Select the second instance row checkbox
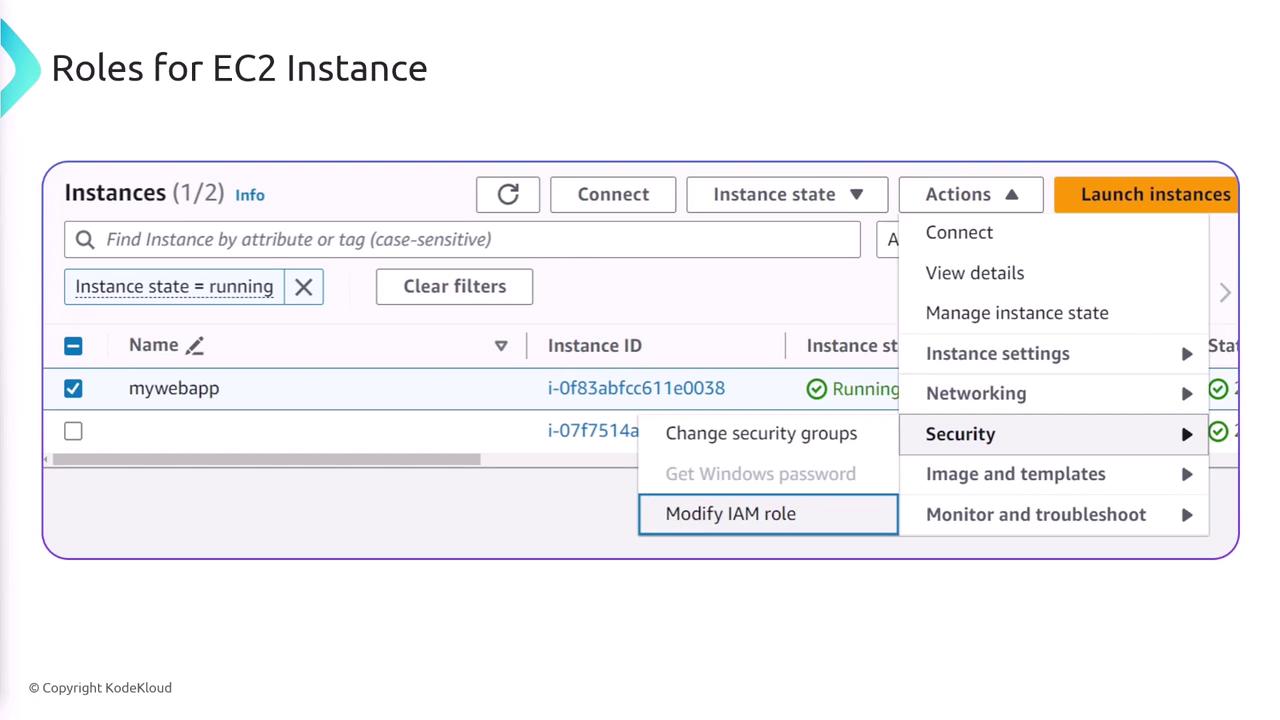This screenshot has height=720, width=1280. coord(73,431)
